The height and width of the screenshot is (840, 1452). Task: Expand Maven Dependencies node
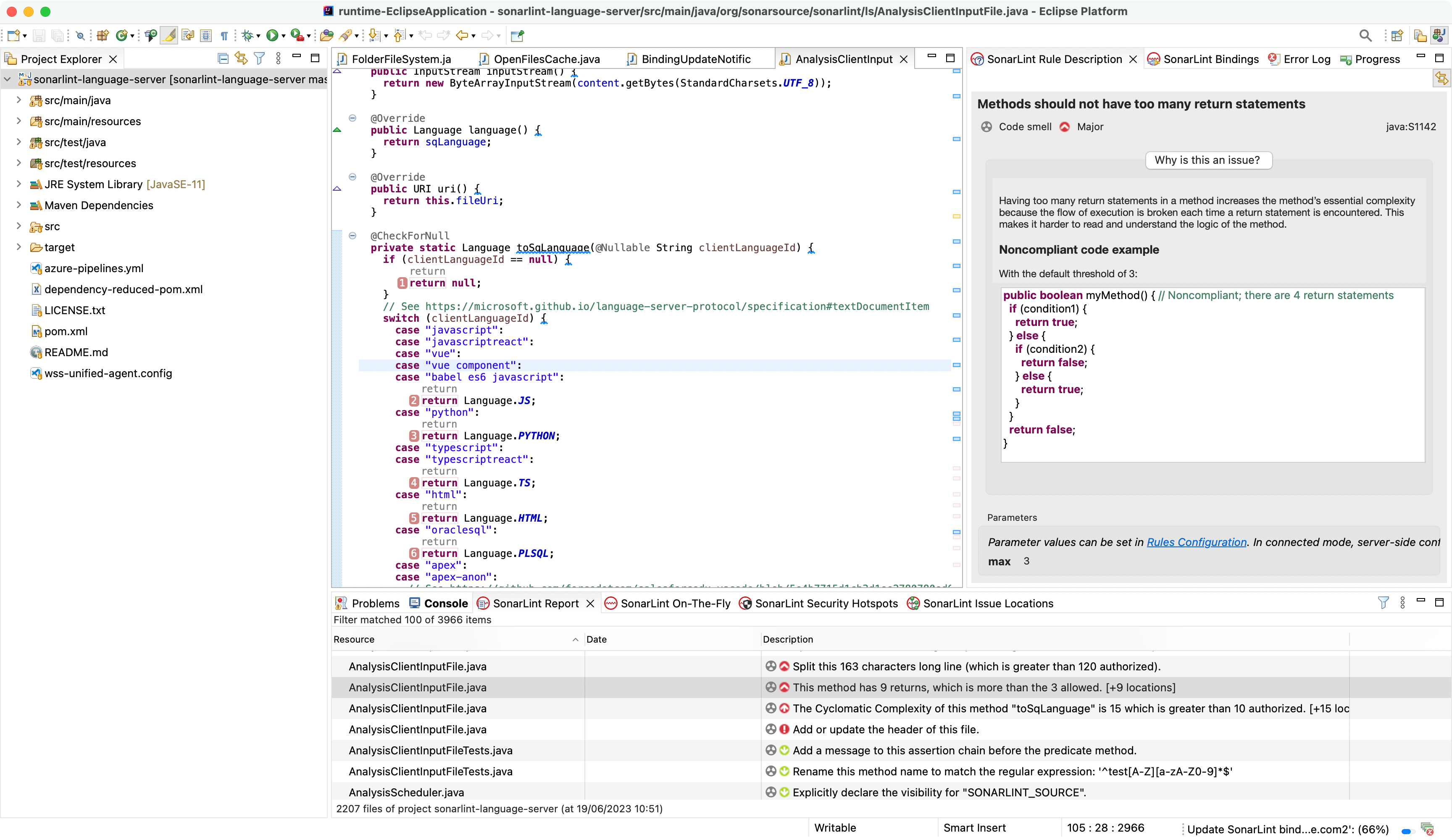(18, 205)
